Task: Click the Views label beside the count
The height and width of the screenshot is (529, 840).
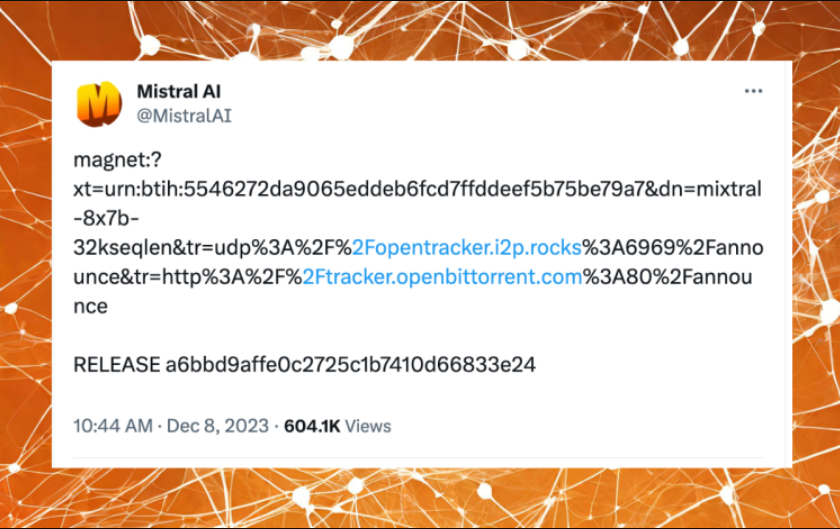Action: [368, 426]
